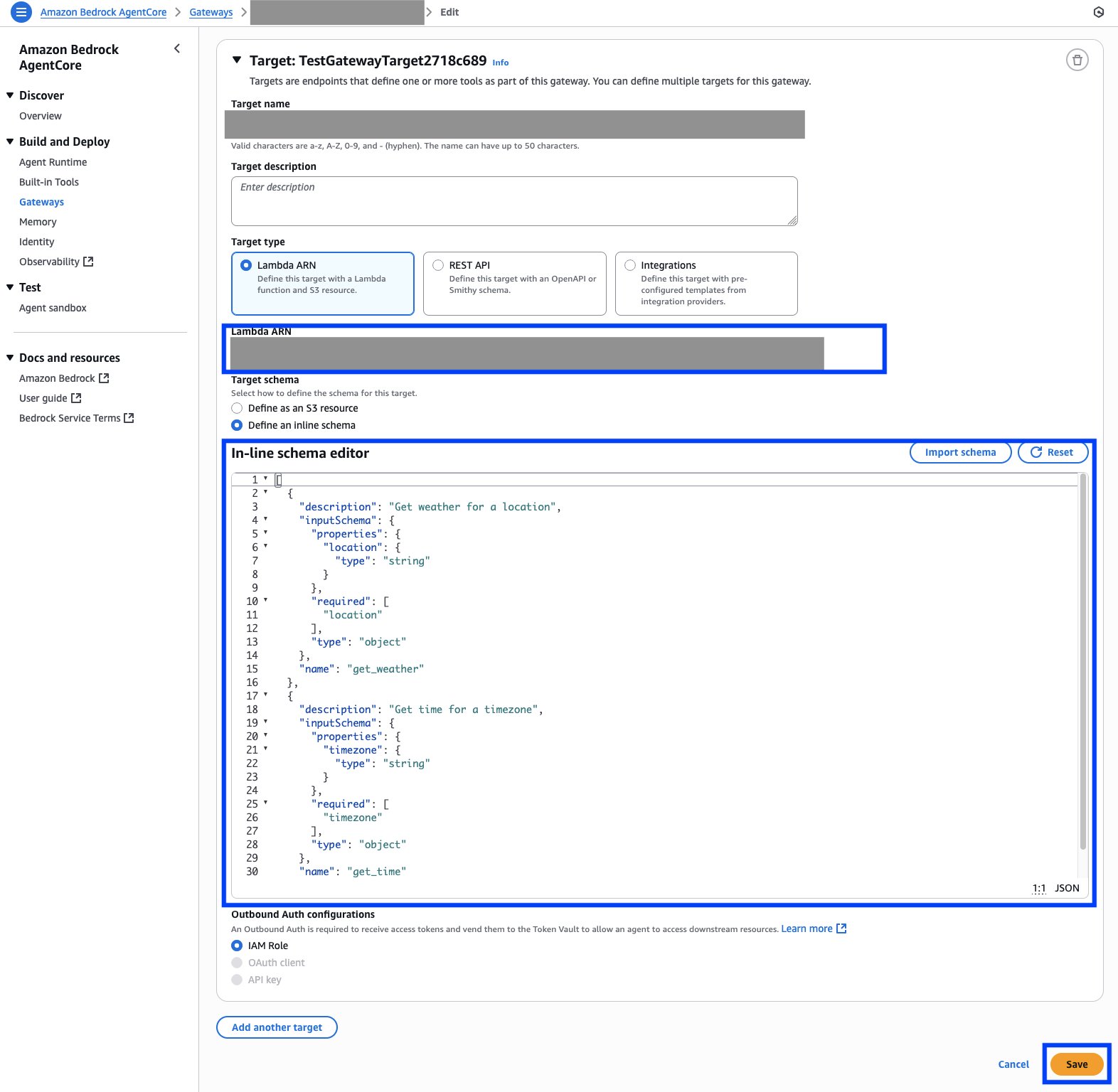Click the hexagon settings icon top right
Image resolution: width=1118 pixels, height=1092 pixels.
[x=1098, y=12]
